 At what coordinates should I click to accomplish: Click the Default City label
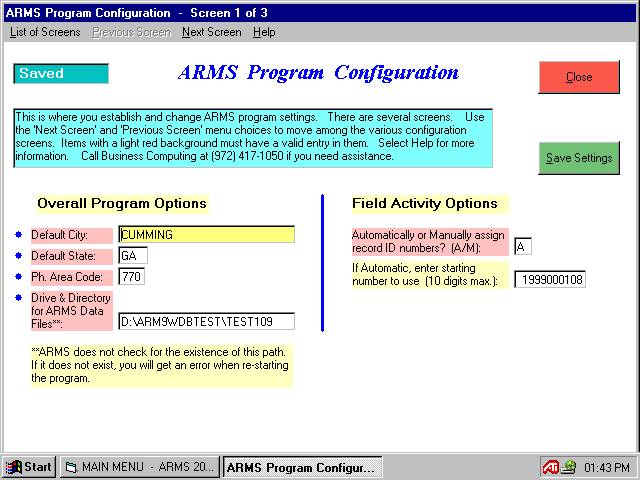pos(71,235)
